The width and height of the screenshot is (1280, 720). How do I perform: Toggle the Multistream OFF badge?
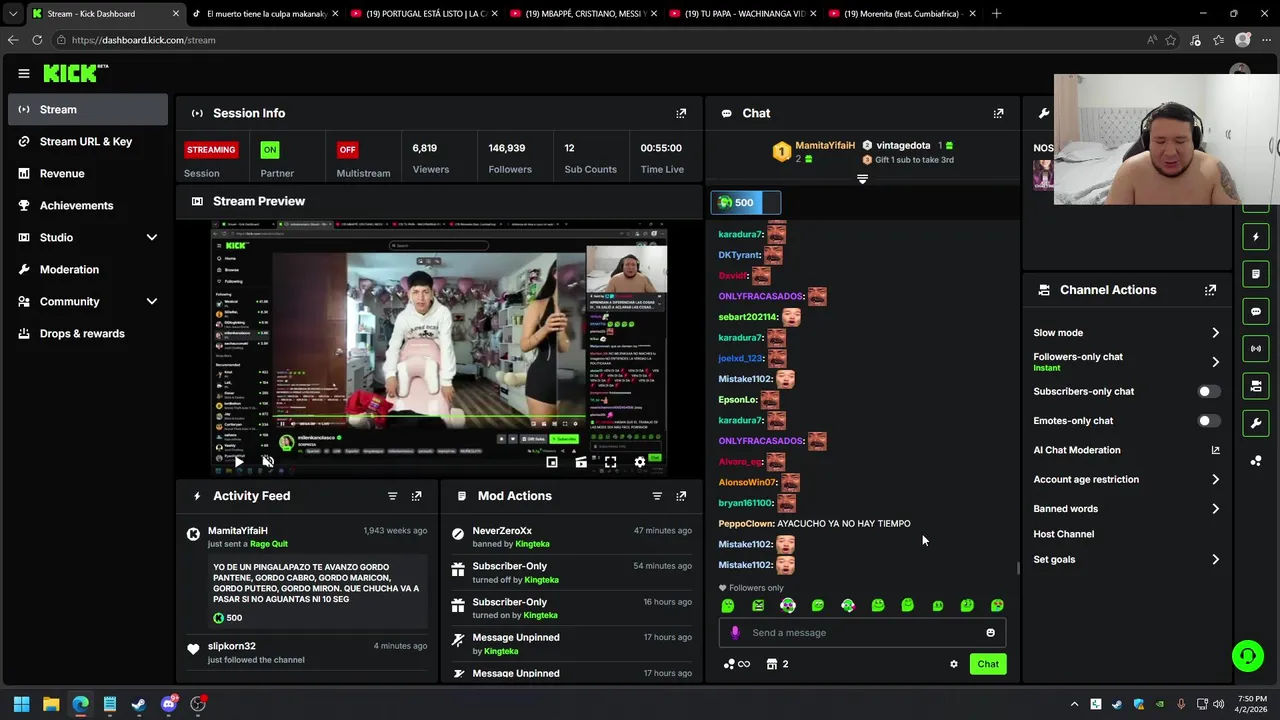point(347,150)
